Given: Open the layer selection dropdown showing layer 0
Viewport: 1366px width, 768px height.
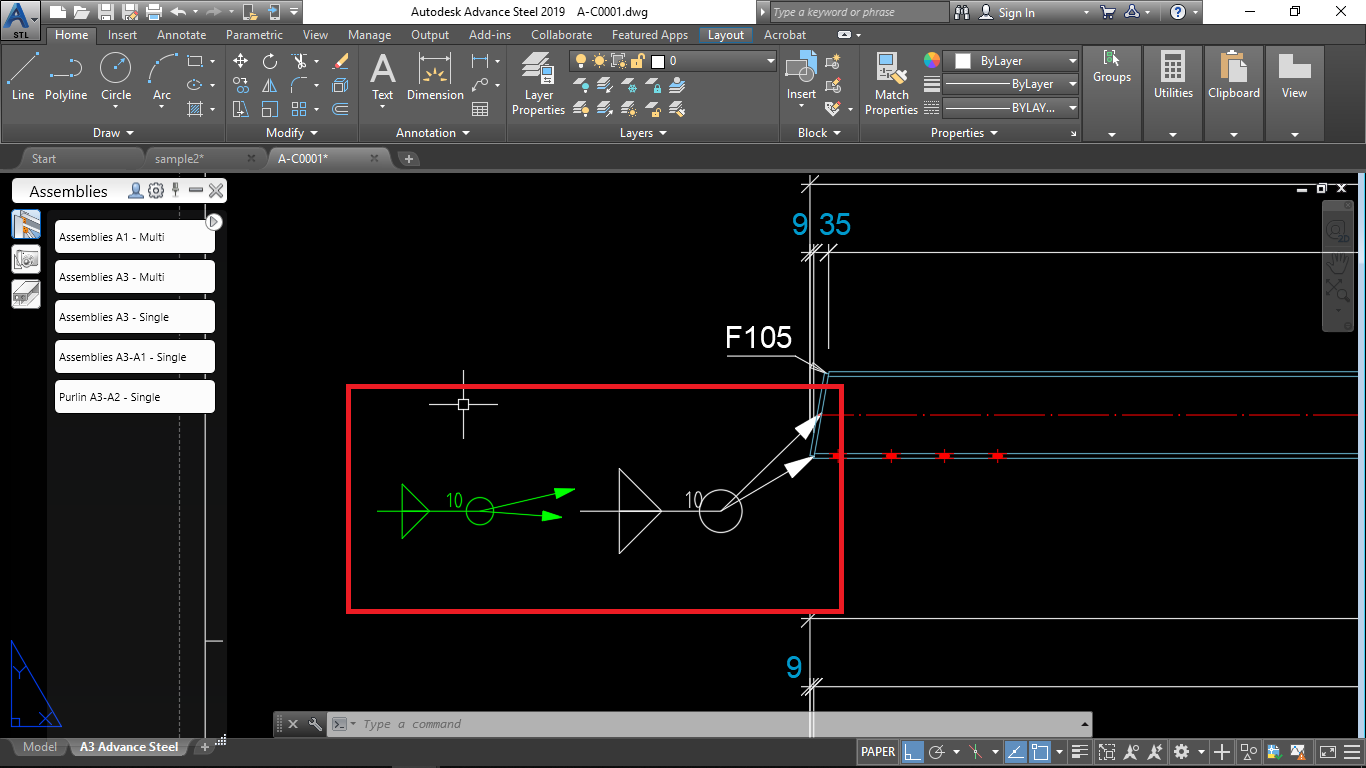Looking at the screenshot, I should [x=769, y=60].
